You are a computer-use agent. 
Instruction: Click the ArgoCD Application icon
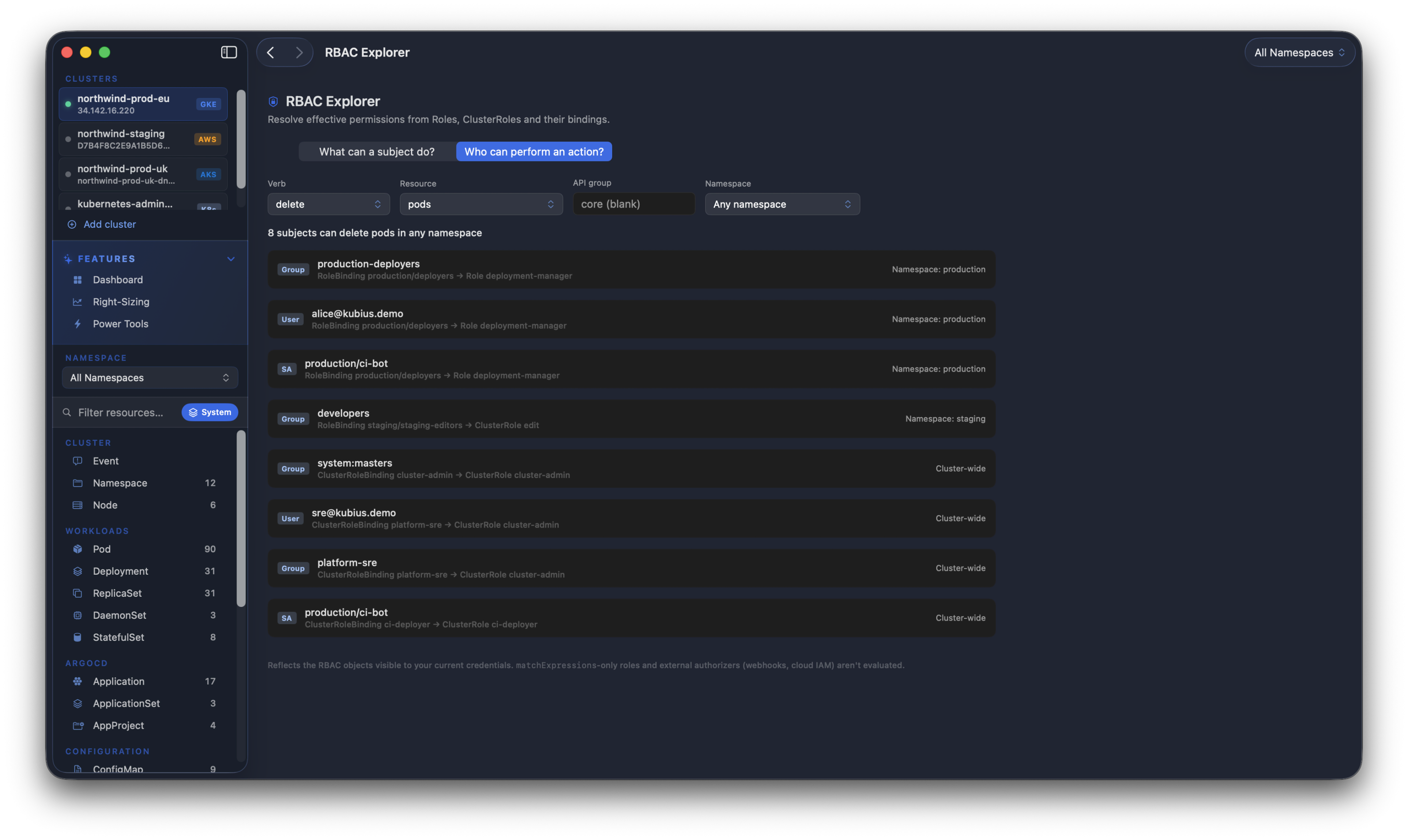tap(78, 682)
